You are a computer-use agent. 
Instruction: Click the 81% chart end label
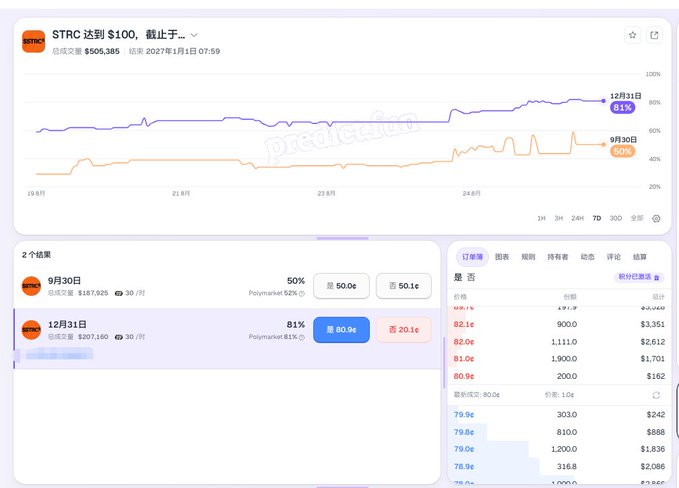tap(622, 107)
